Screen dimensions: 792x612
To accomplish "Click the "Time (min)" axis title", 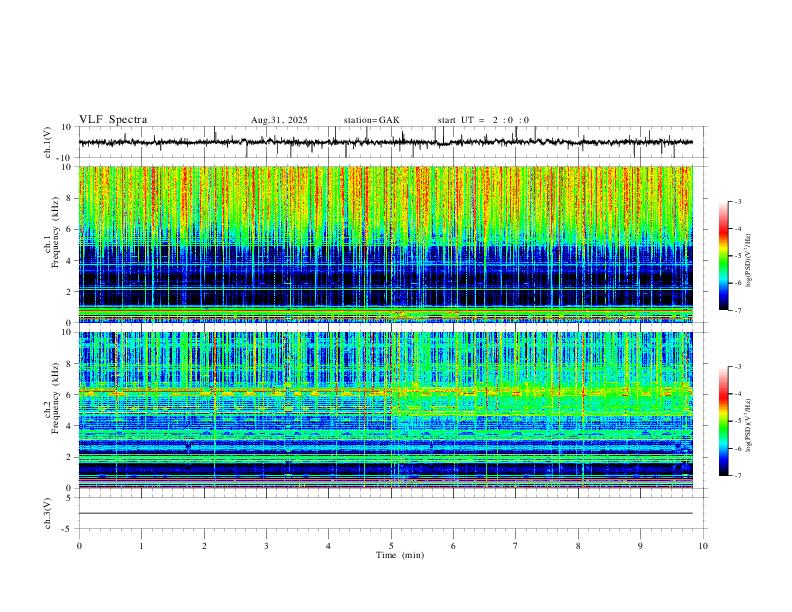I will coord(400,555).
